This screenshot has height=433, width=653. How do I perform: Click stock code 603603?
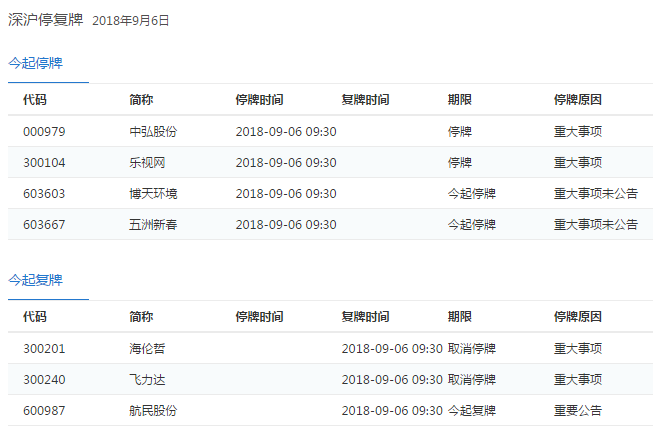(x=43, y=193)
